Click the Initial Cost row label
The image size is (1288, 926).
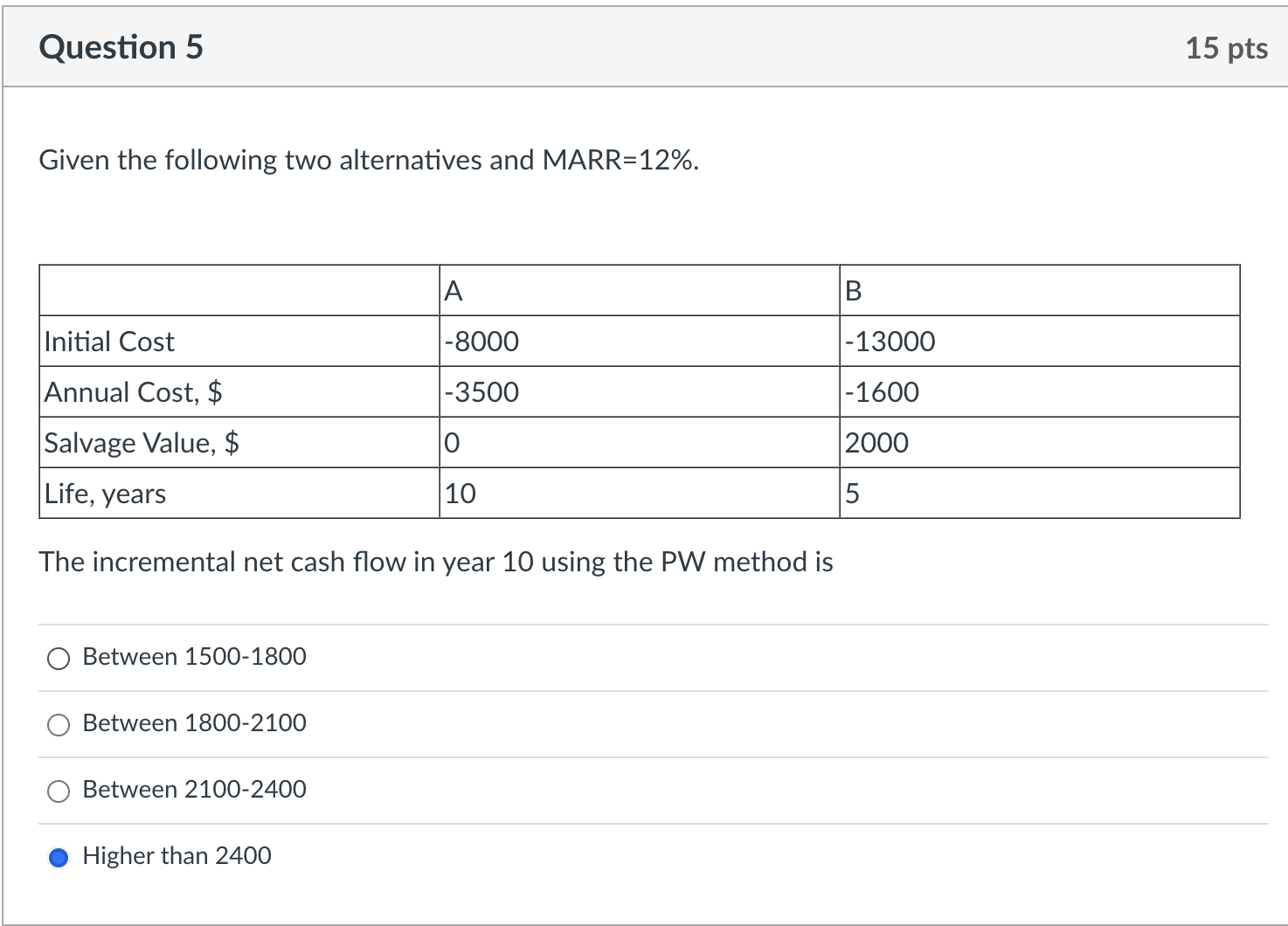point(109,342)
